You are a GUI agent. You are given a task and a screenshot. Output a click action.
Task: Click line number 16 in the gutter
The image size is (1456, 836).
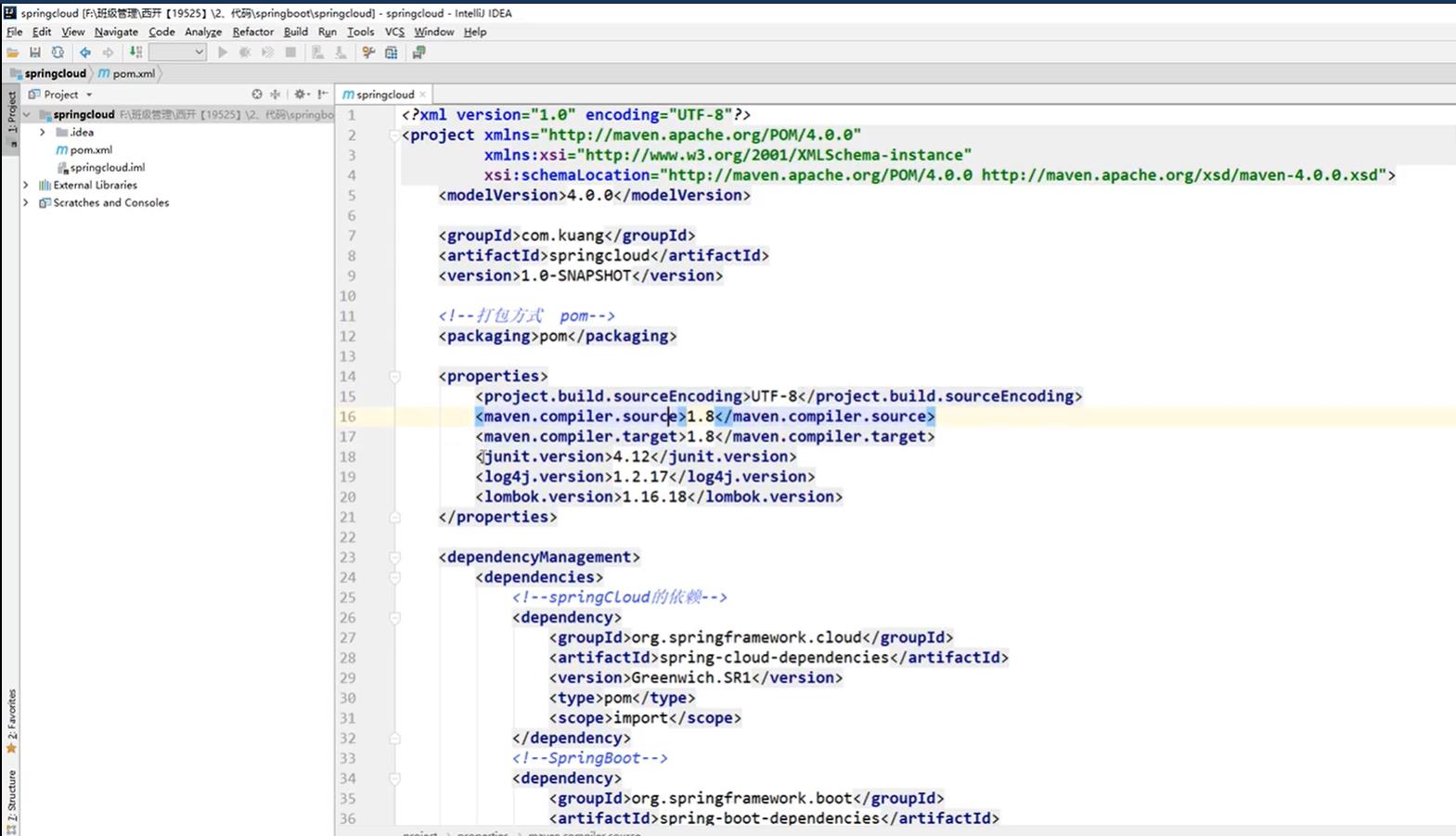pos(347,417)
